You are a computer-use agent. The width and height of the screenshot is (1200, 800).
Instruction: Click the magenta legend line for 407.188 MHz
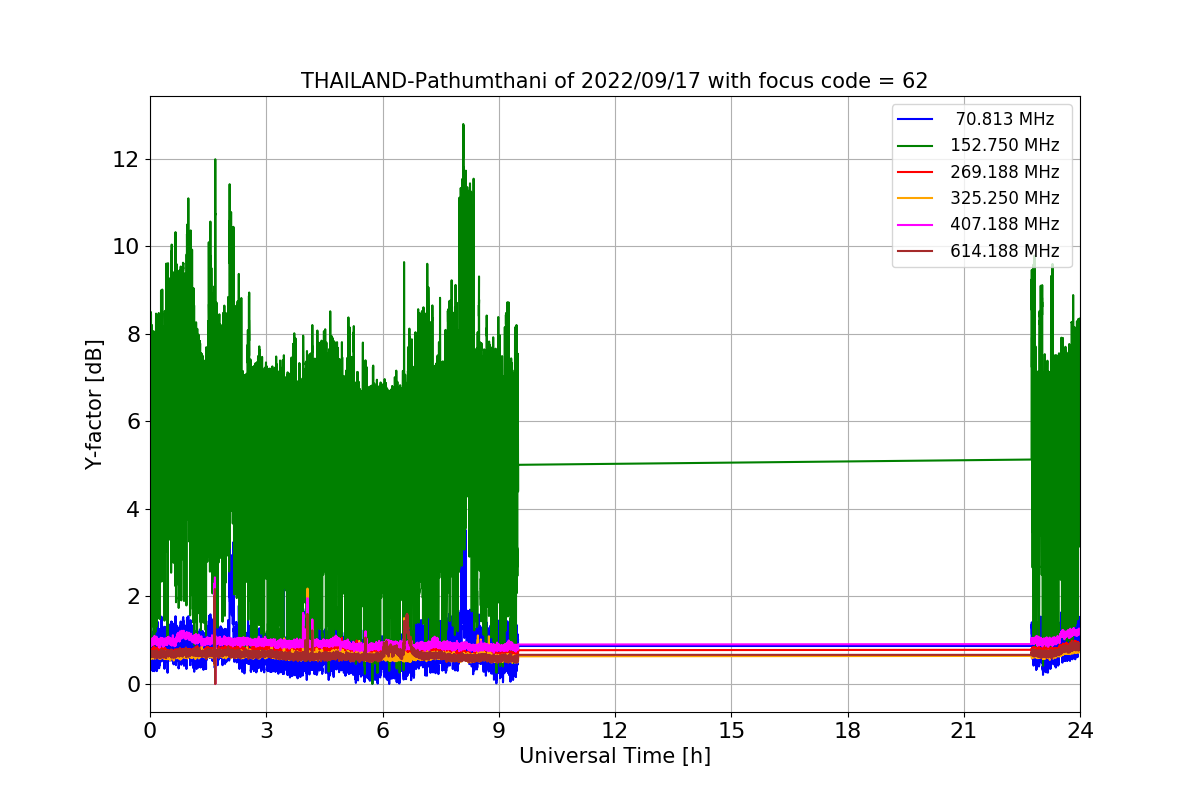click(x=916, y=225)
